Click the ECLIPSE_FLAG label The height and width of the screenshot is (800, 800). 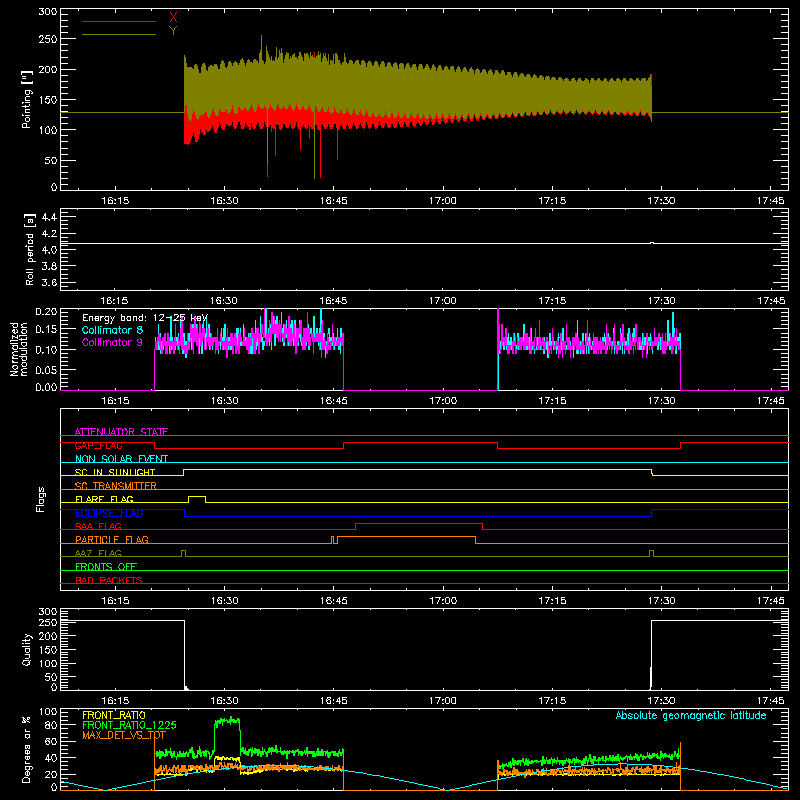pyautogui.click(x=109, y=513)
